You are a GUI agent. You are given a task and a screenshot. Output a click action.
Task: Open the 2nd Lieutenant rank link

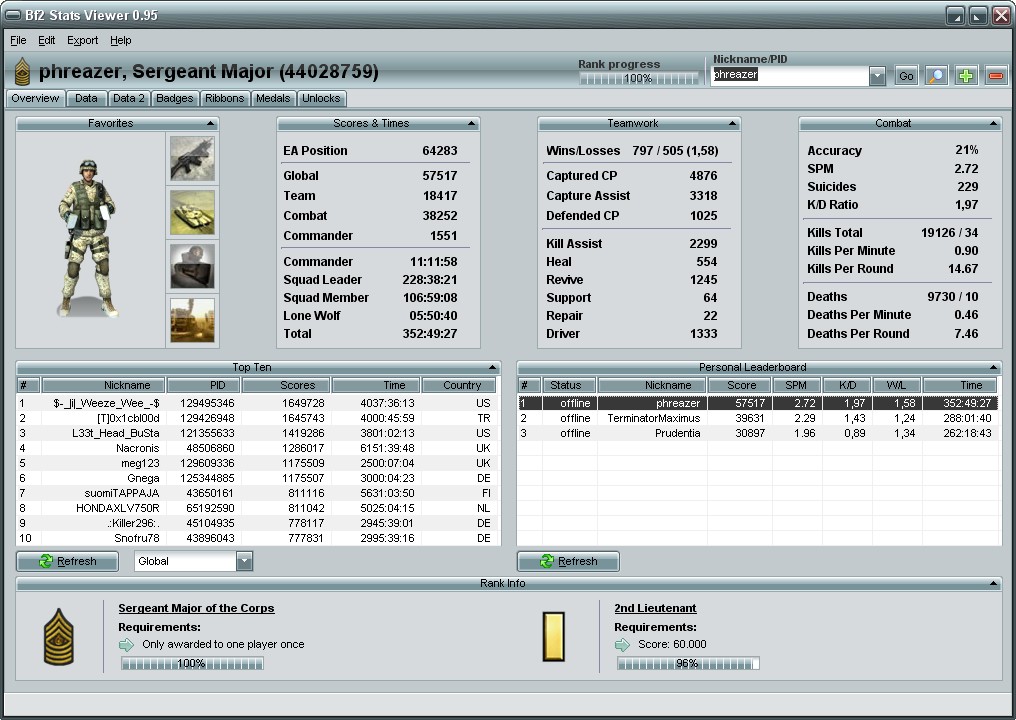[x=655, y=609]
